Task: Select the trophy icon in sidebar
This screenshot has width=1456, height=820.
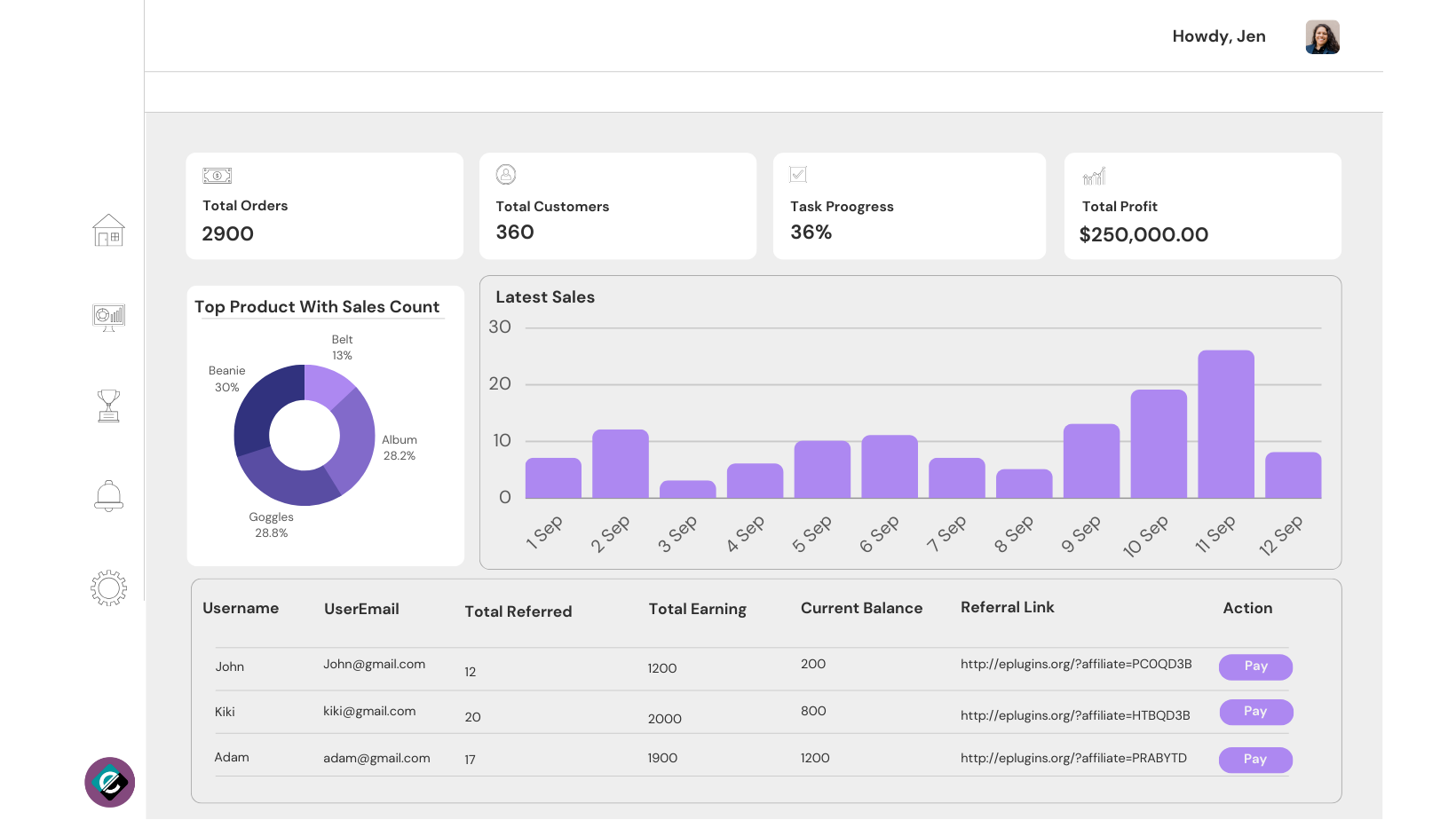Action: coord(108,406)
